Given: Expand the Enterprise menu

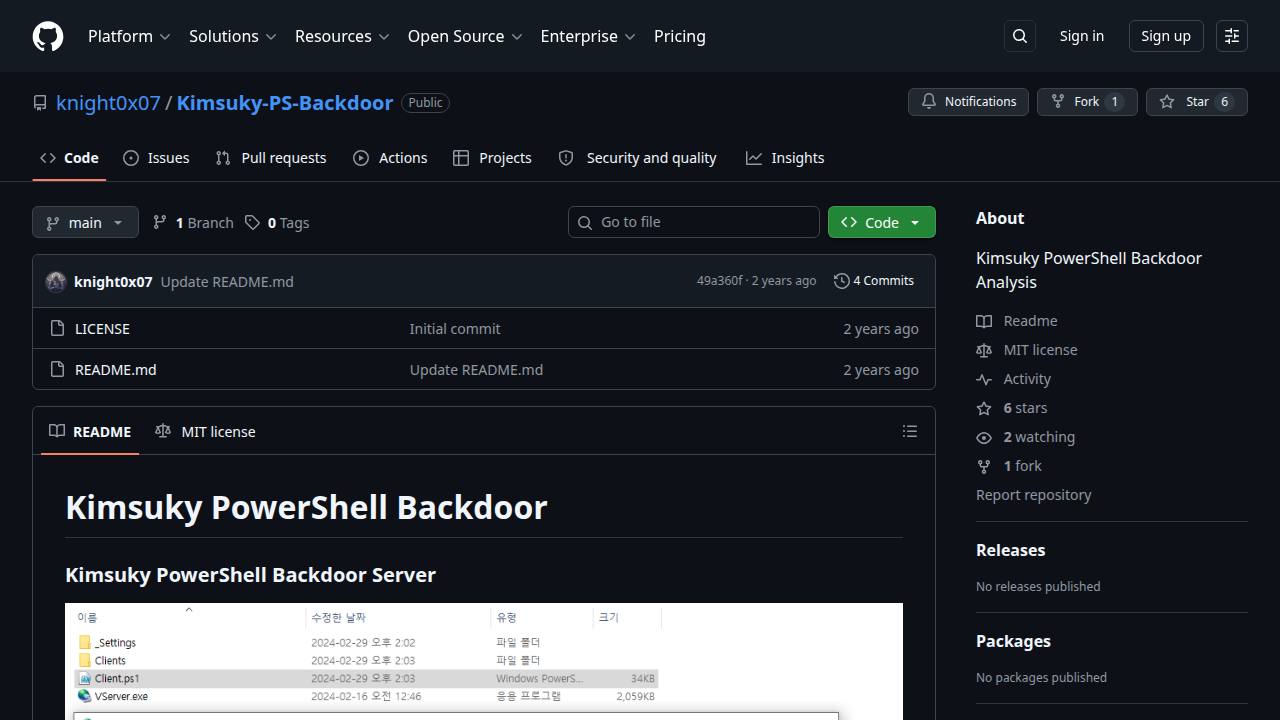Looking at the screenshot, I should click(x=588, y=36).
